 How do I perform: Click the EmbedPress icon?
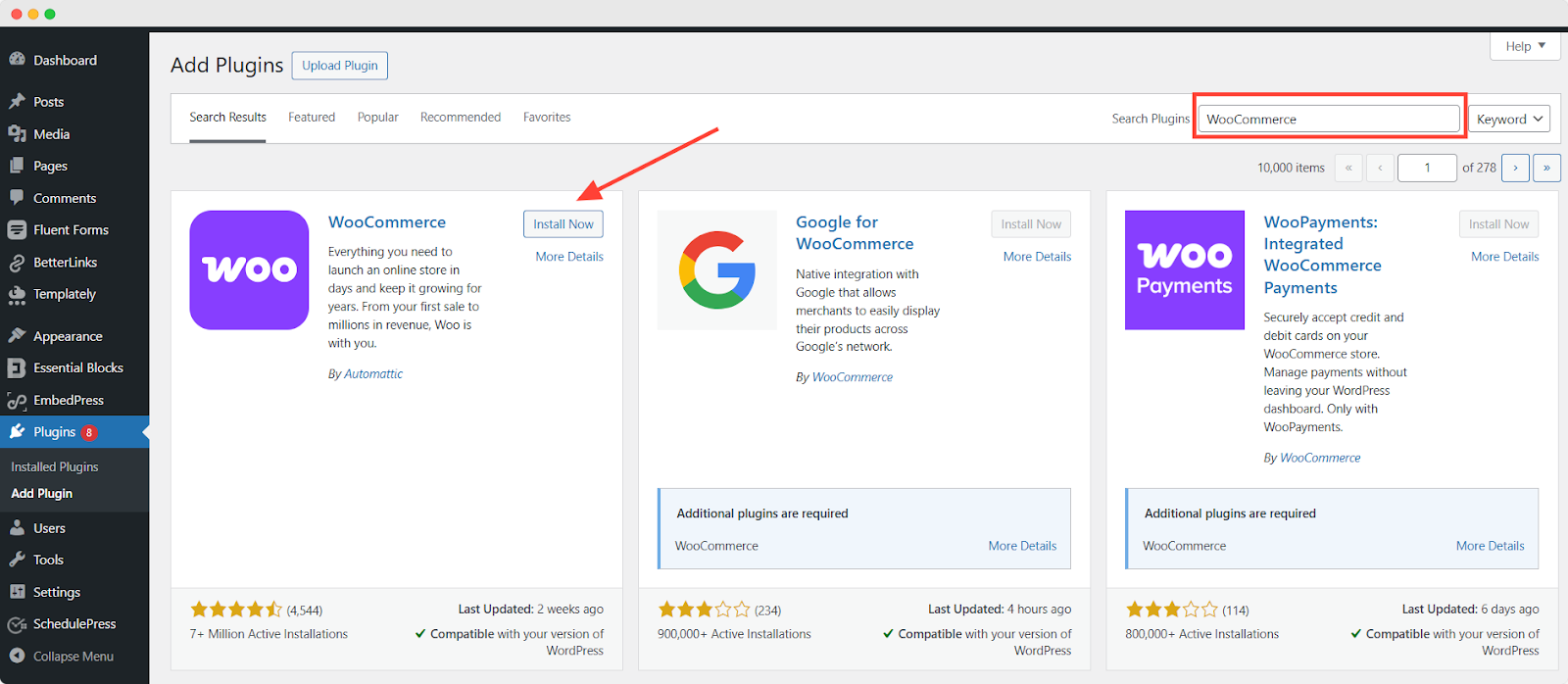(17, 400)
